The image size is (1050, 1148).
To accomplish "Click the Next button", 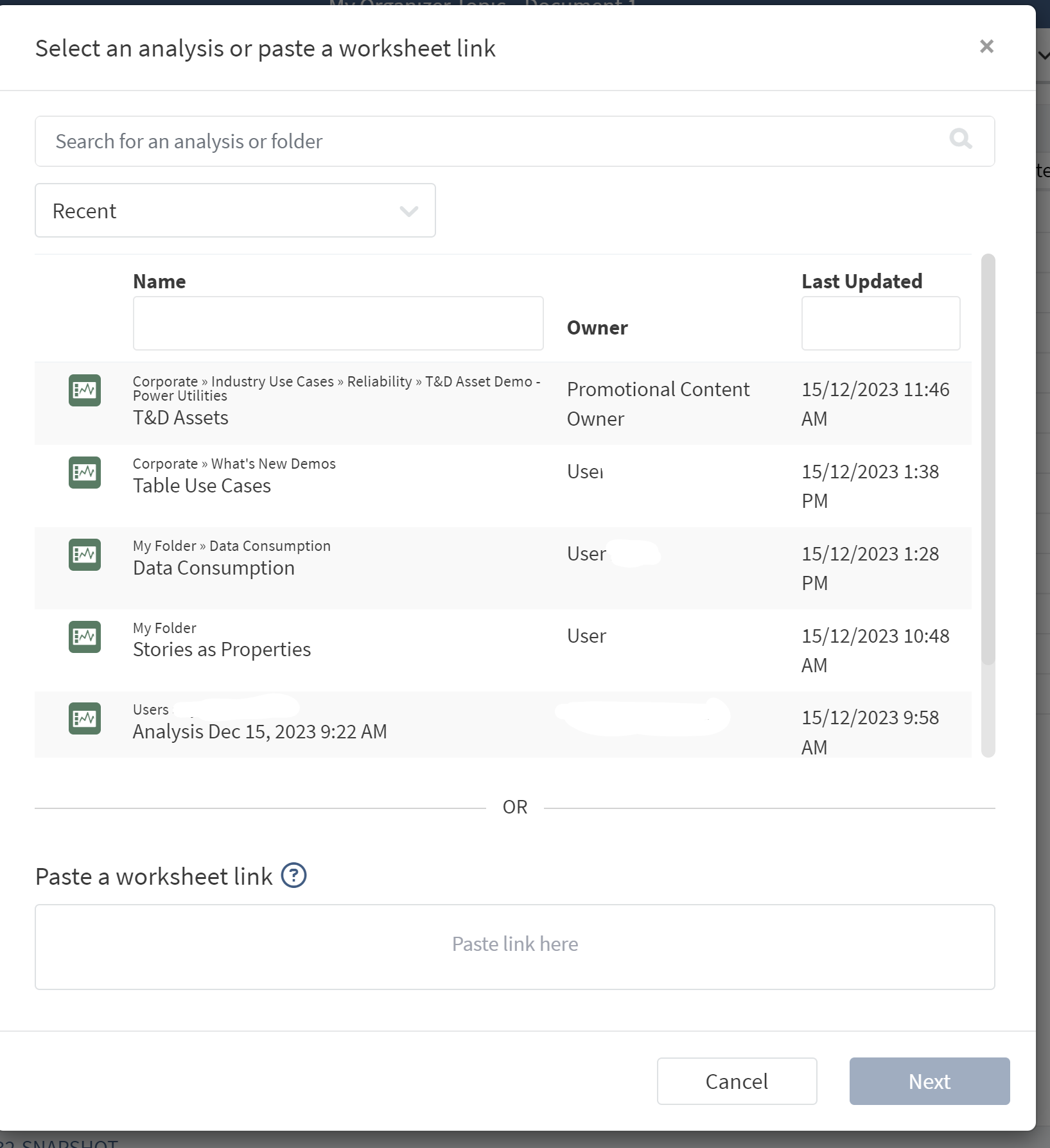I will 929,1081.
